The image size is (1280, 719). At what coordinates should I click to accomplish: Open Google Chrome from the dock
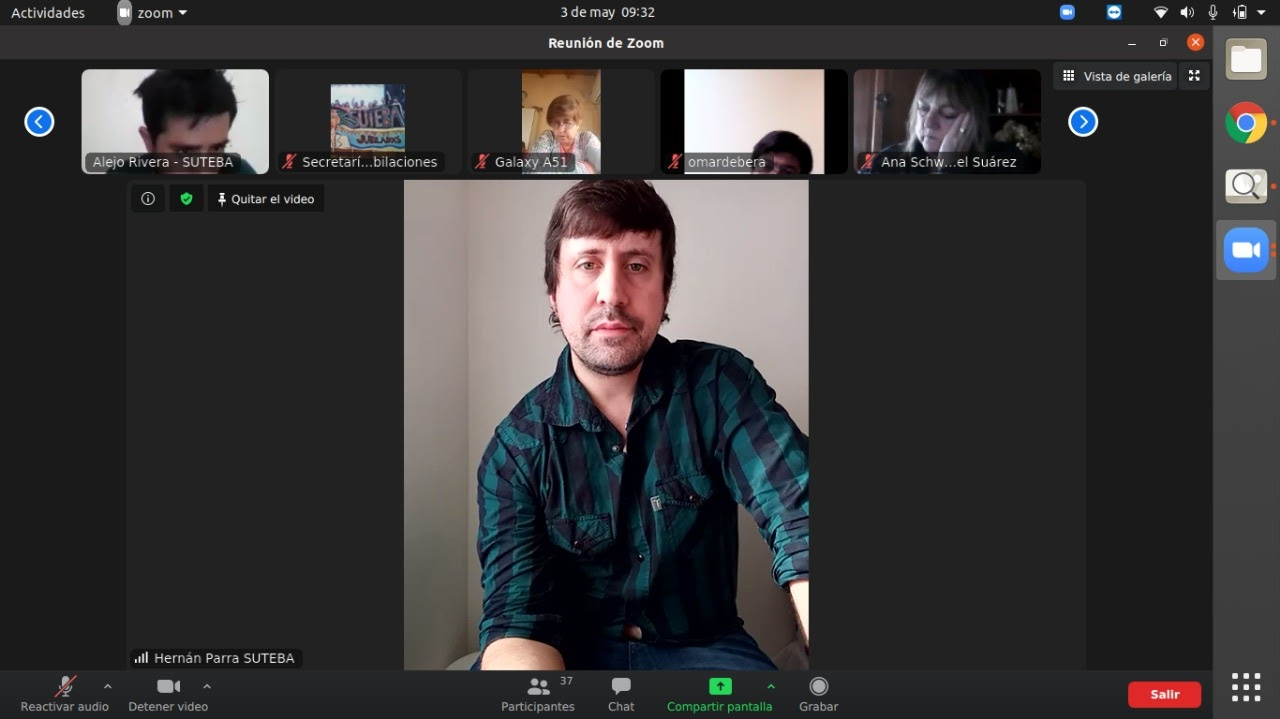coord(1246,123)
